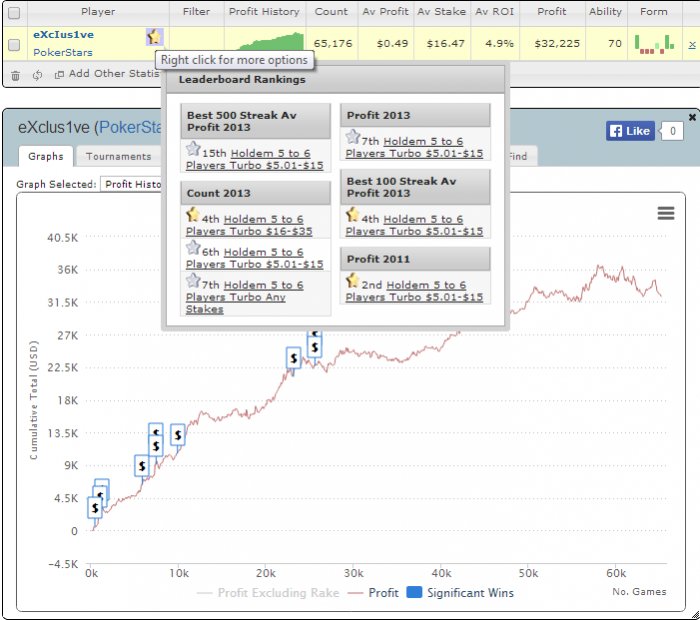700x620 pixels.
Task: Click the significant win marker near 22.5K
Action: 293,358
